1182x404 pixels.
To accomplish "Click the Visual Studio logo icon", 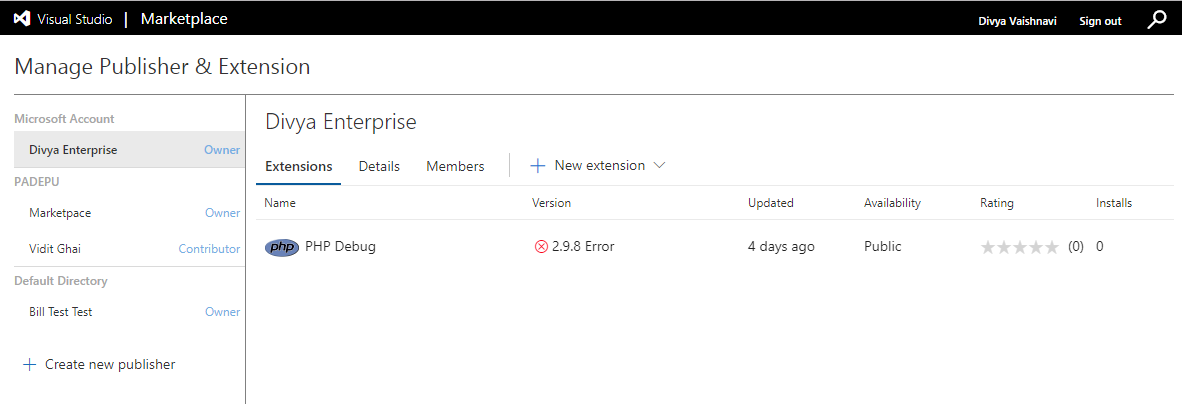I will [x=22, y=20].
